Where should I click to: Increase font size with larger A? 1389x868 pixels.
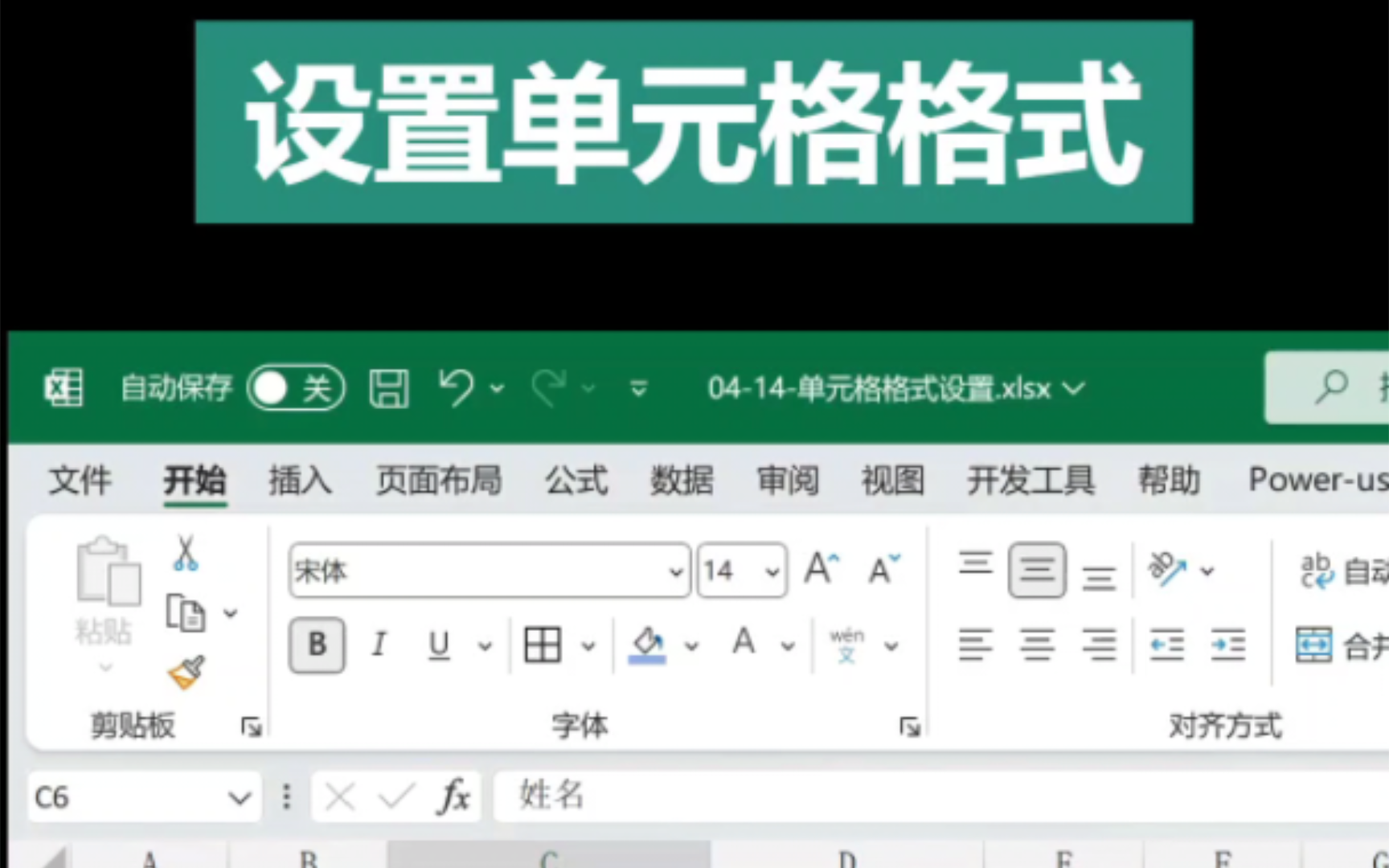point(822,569)
